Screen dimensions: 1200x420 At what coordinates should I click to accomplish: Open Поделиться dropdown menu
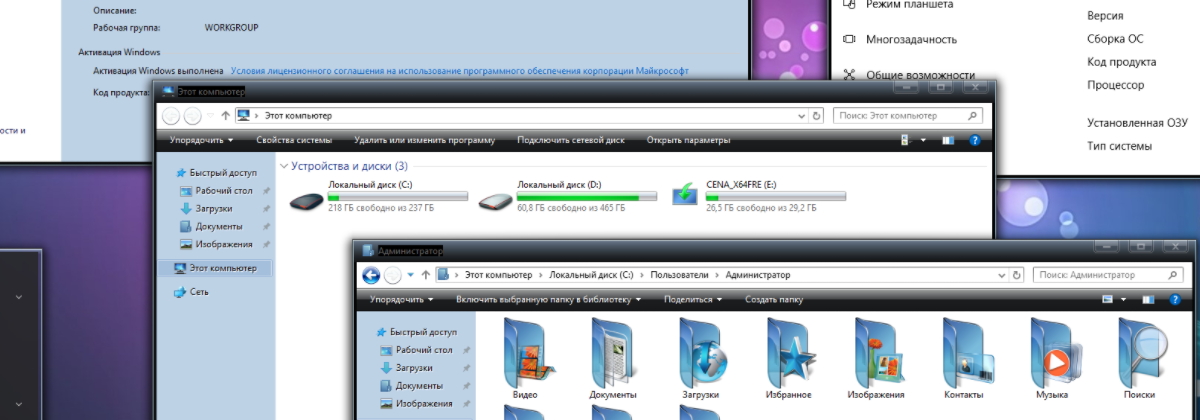[693, 299]
